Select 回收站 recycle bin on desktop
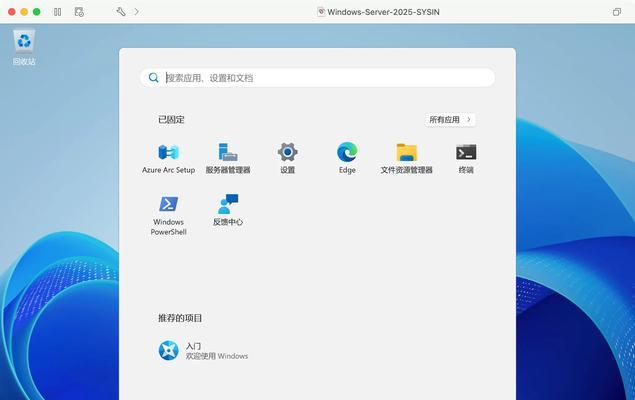This screenshot has height=400, width=635. click(x=24, y=47)
